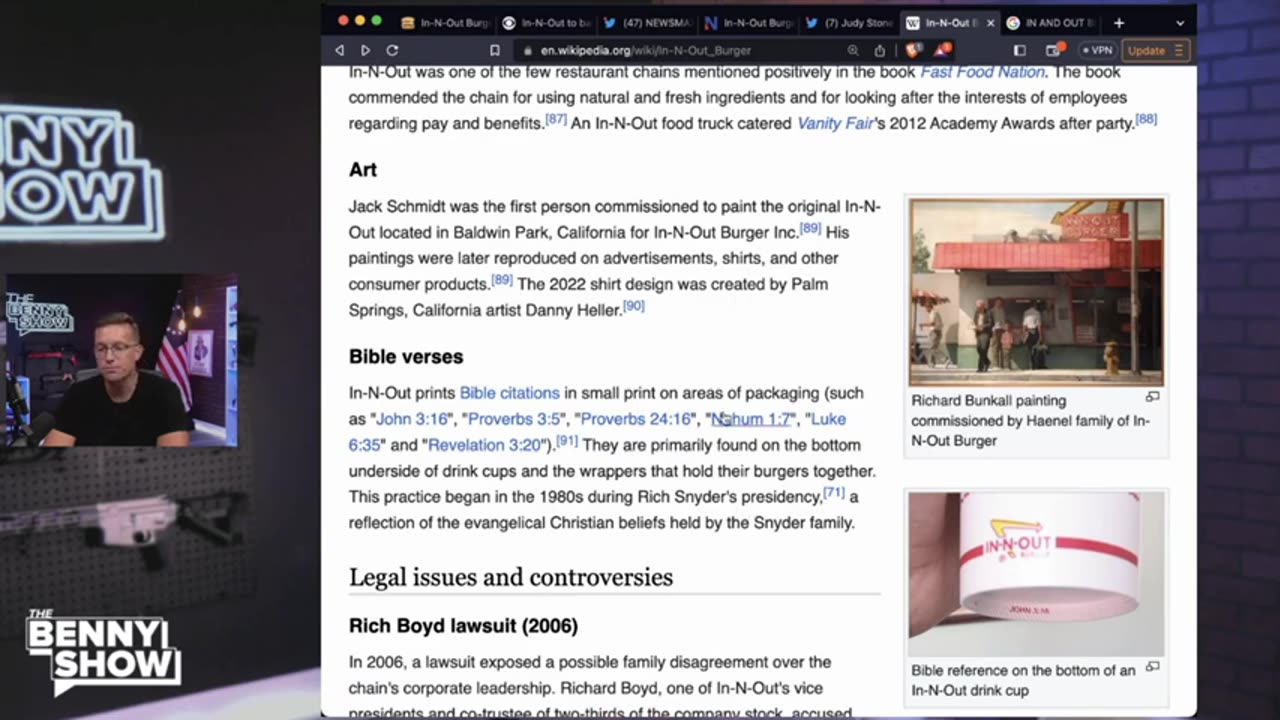Image resolution: width=1280 pixels, height=720 pixels.
Task: Click the lock icon beside the URL
Action: 527,50
